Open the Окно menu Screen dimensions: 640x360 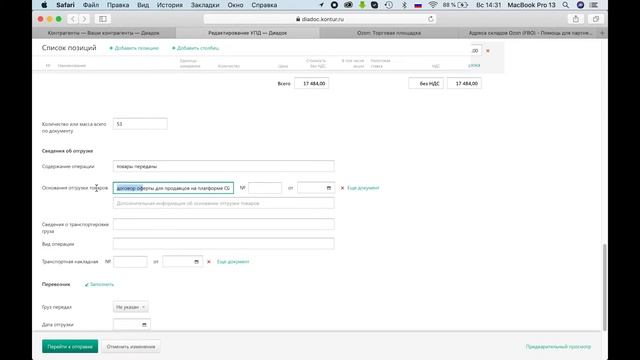coord(235,5)
